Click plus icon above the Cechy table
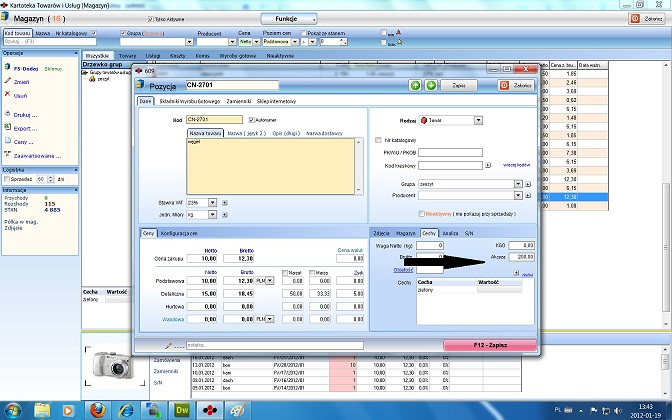This screenshot has width=672, height=420. [516, 273]
